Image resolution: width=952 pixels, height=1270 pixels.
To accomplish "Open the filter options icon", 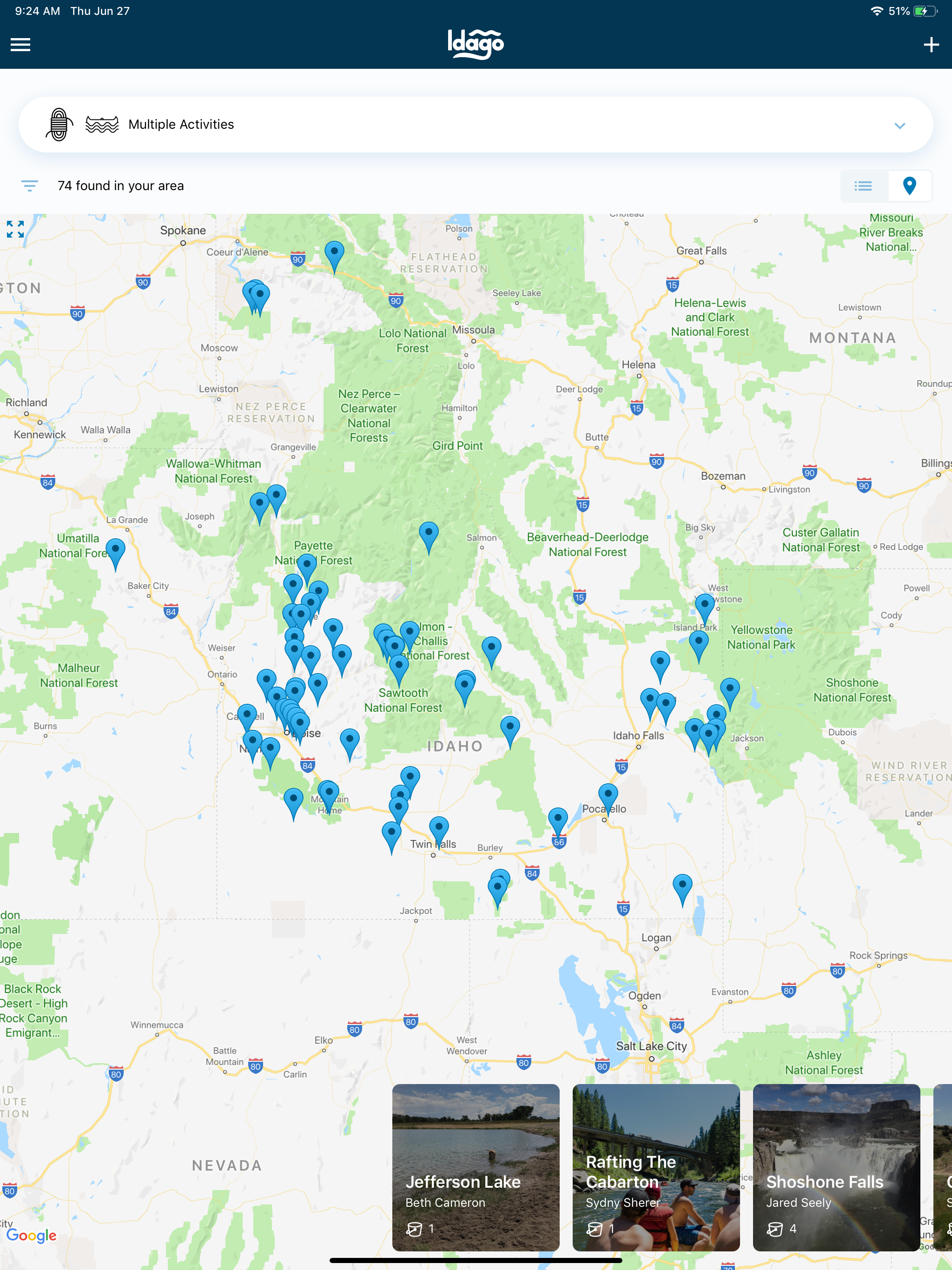I will pos(29,185).
